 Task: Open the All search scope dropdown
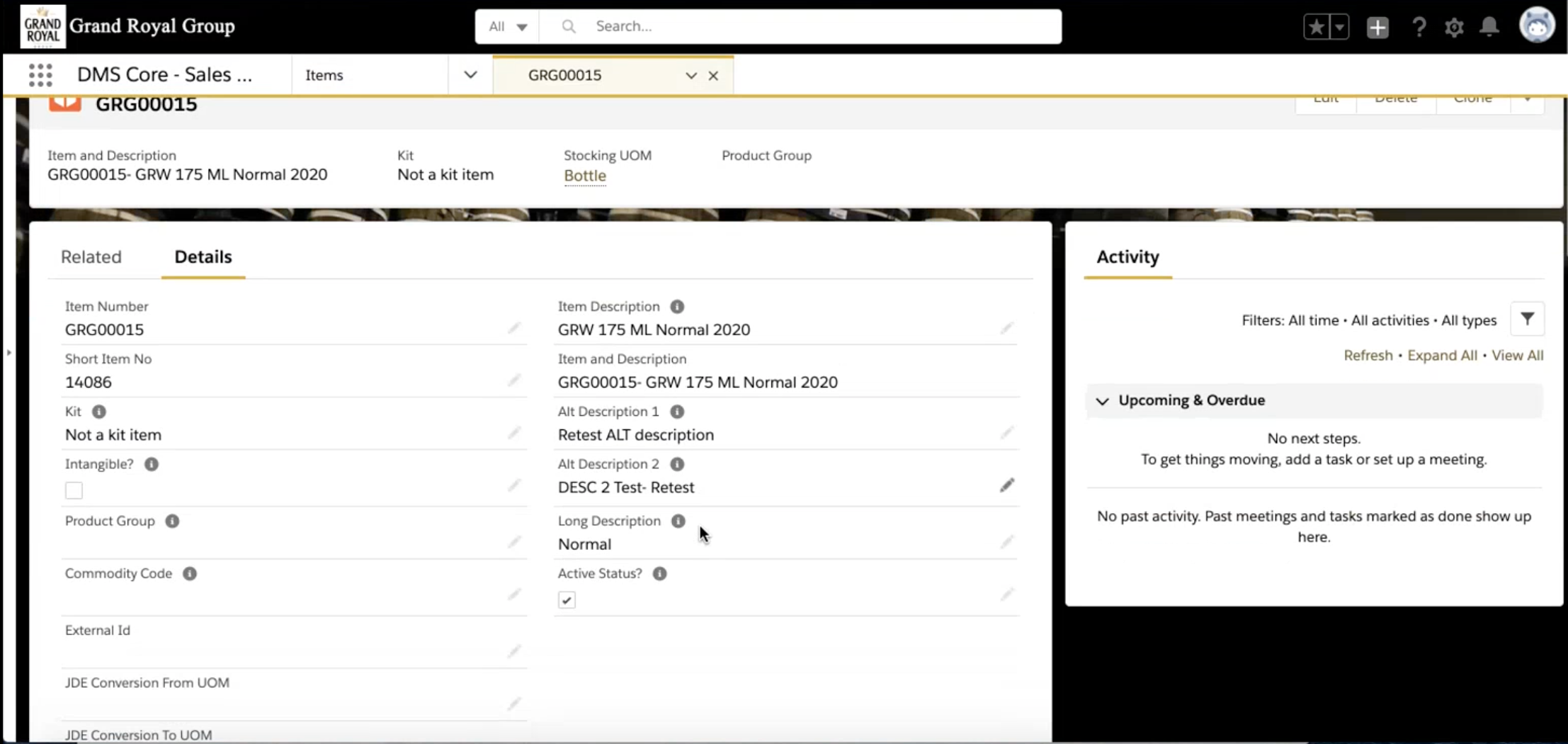click(x=507, y=26)
